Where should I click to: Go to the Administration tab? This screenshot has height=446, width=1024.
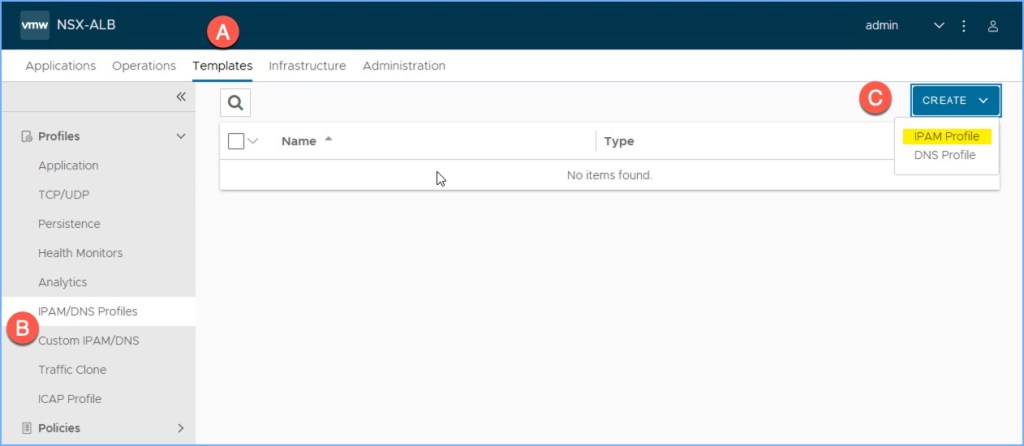[x=404, y=66]
